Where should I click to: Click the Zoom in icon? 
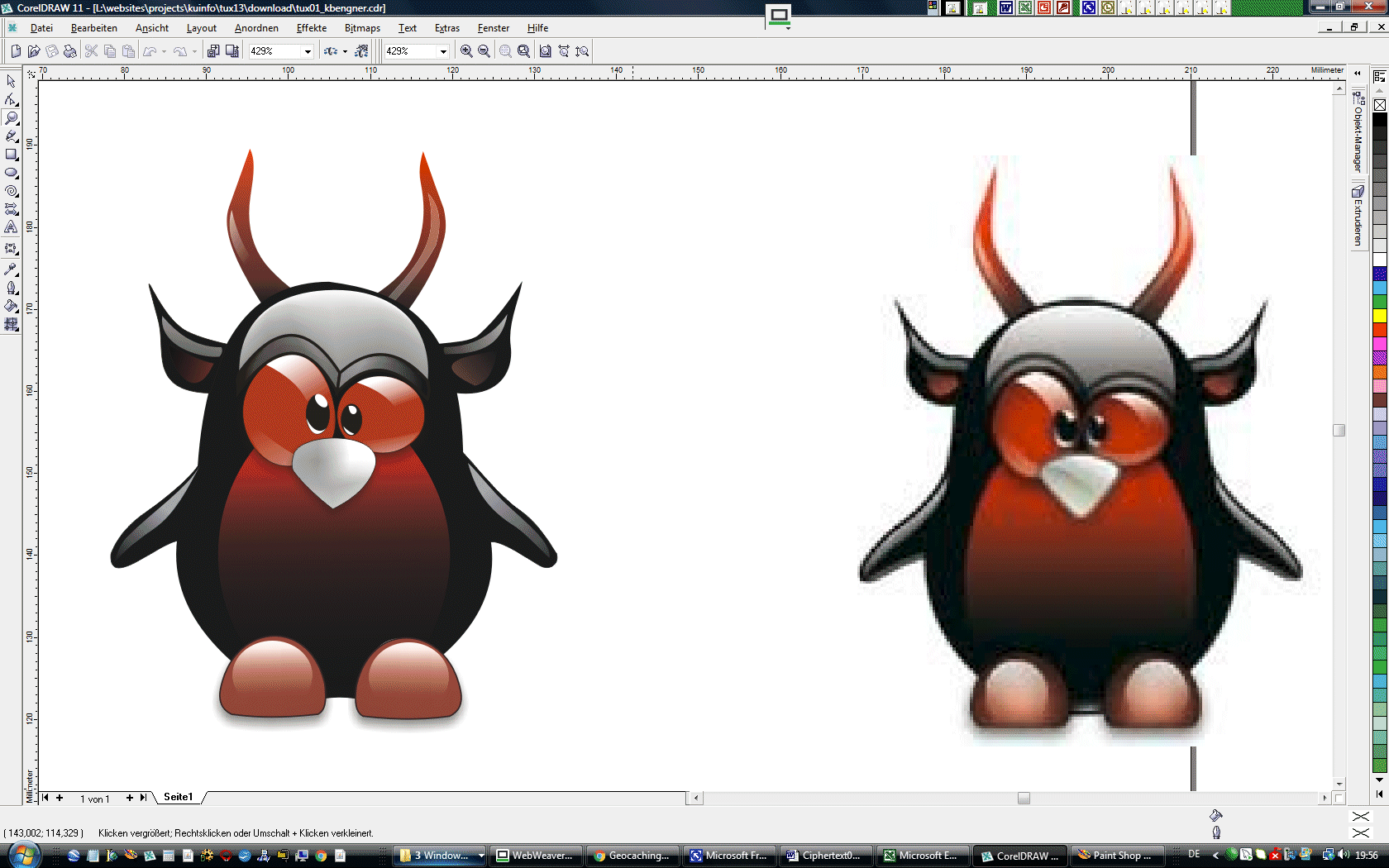[x=466, y=51]
